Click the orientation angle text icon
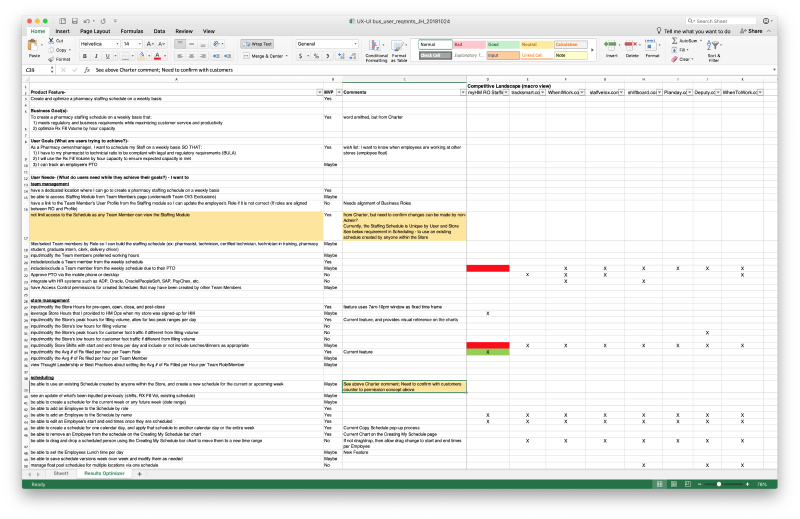 217,44
